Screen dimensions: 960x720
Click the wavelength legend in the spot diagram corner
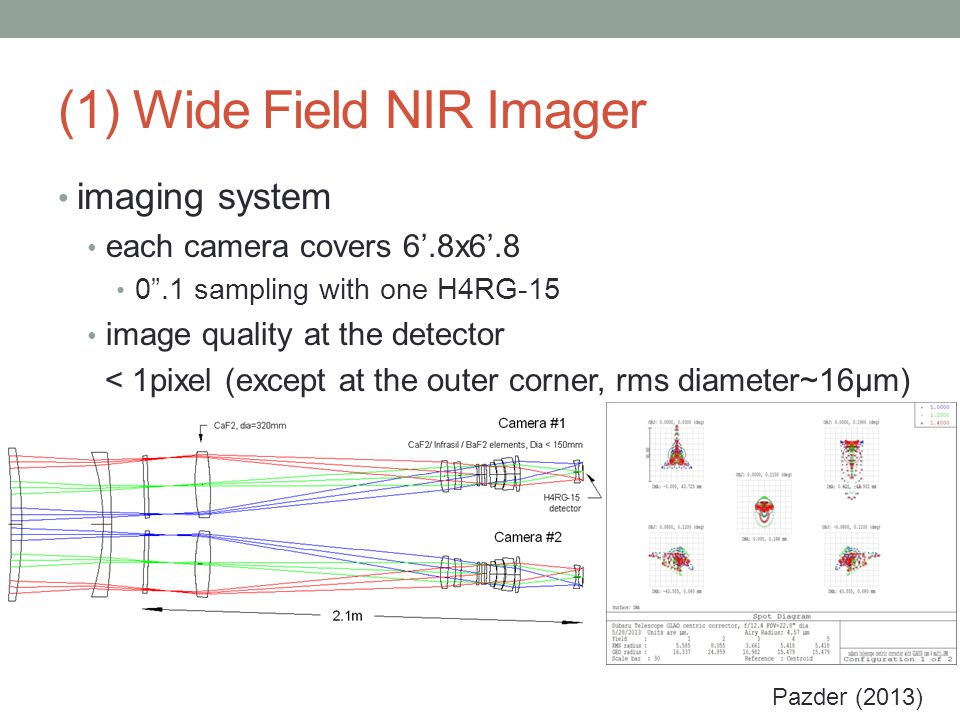[934, 414]
